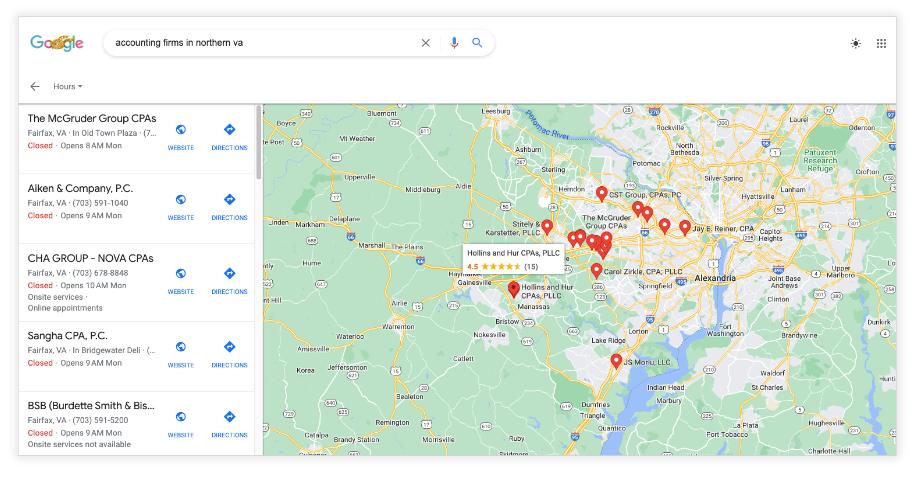
Task: Get directions to Aiken & Company
Action: click(229, 207)
